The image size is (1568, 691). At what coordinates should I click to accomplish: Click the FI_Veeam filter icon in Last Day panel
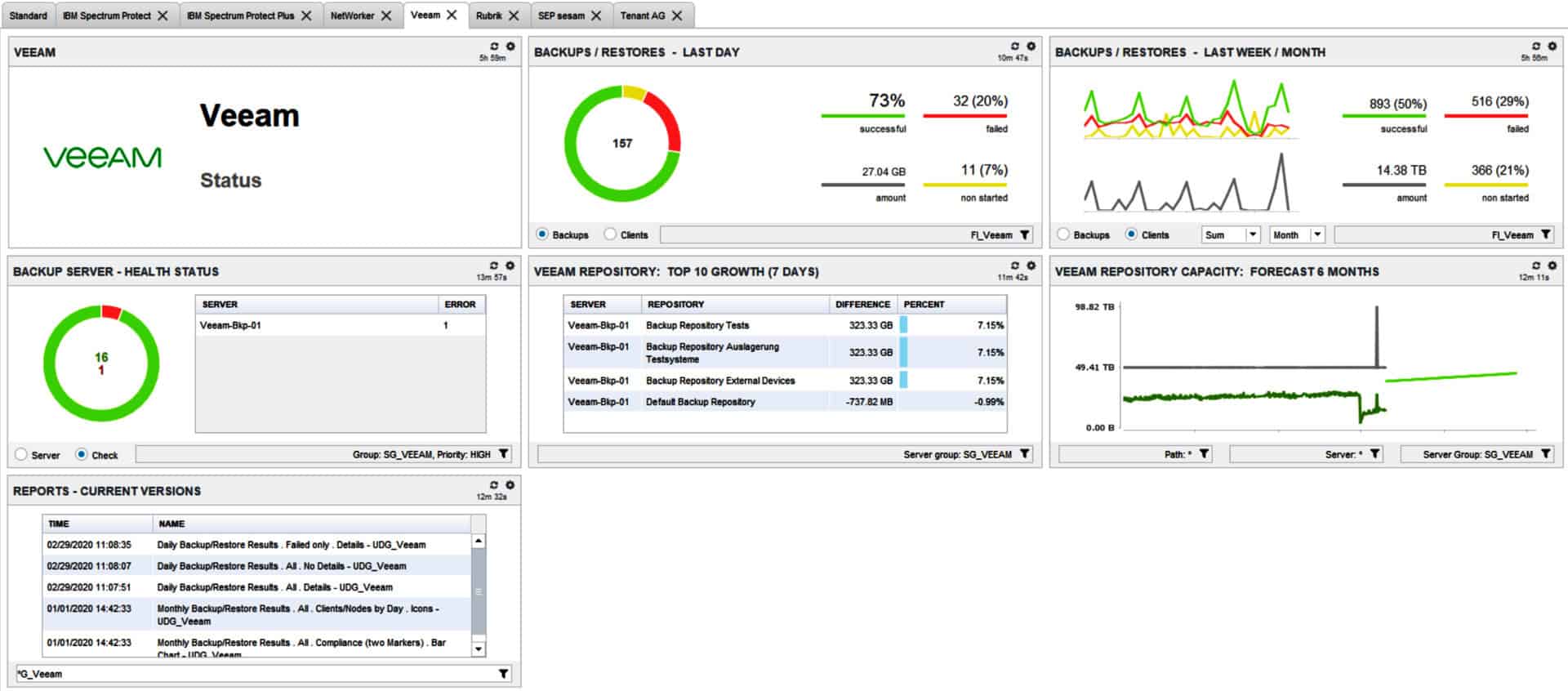pyautogui.click(x=1025, y=235)
